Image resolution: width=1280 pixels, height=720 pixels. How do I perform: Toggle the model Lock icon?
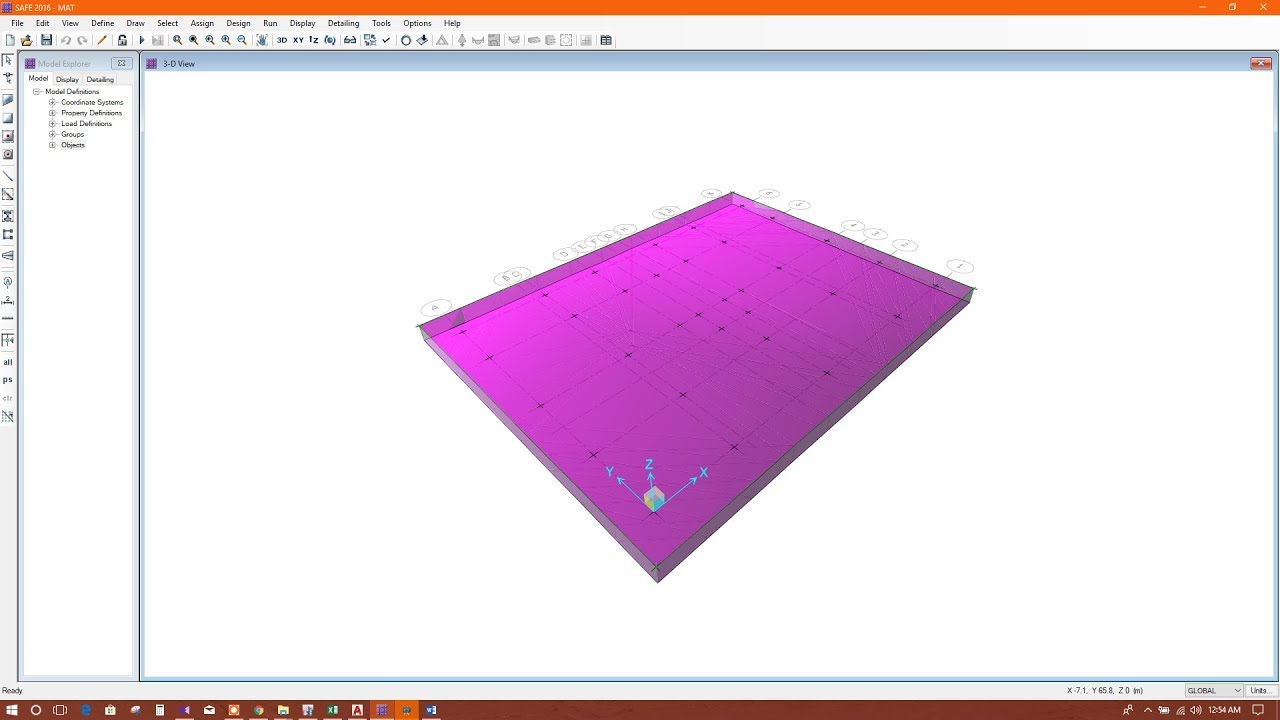click(x=121, y=40)
